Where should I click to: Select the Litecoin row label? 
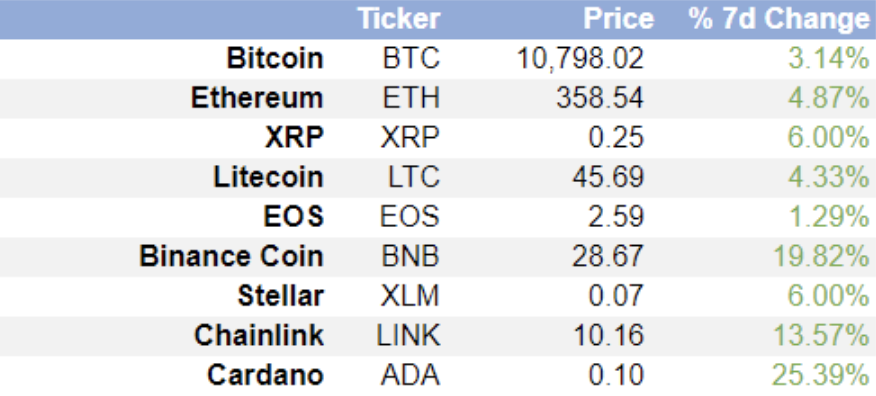point(268,178)
